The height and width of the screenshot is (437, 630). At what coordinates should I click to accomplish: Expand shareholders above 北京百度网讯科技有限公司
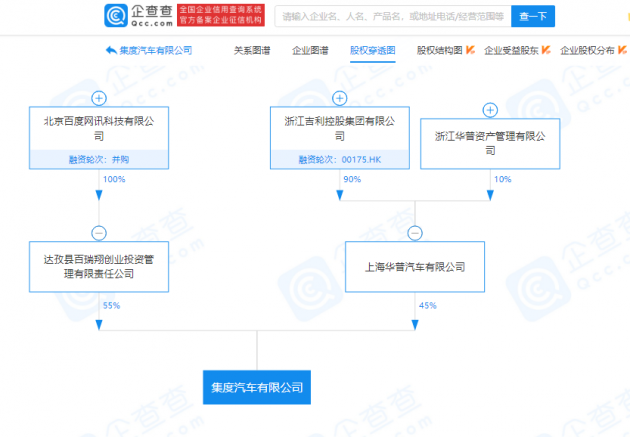[99, 98]
